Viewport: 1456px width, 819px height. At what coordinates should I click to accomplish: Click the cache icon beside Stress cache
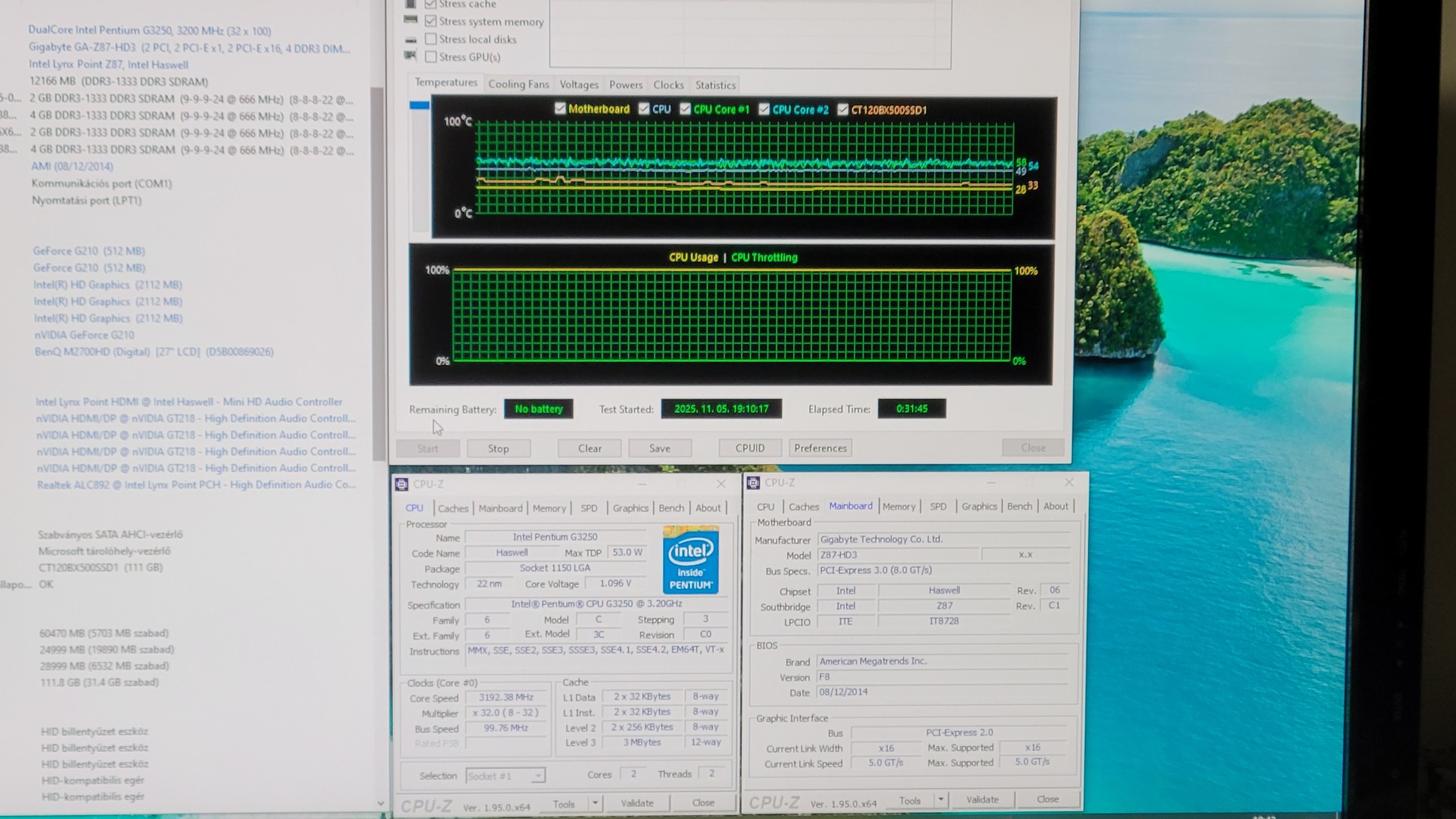[411, 5]
